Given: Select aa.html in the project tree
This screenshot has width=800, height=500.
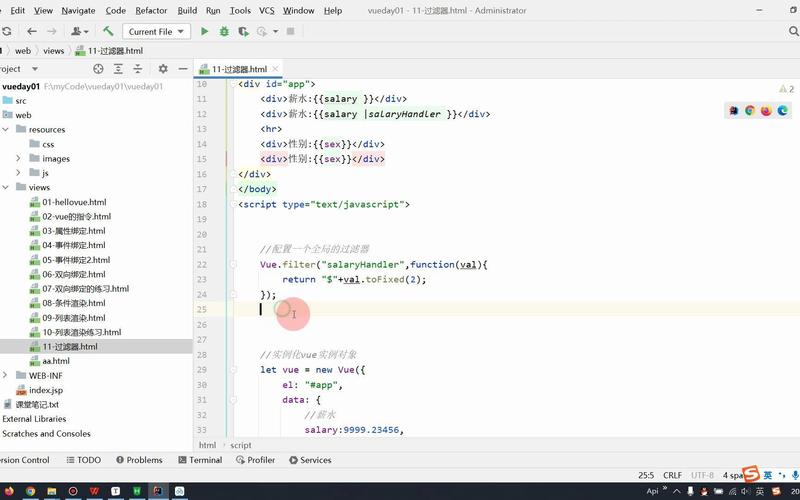Looking at the screenshot, I should (56, 361).
